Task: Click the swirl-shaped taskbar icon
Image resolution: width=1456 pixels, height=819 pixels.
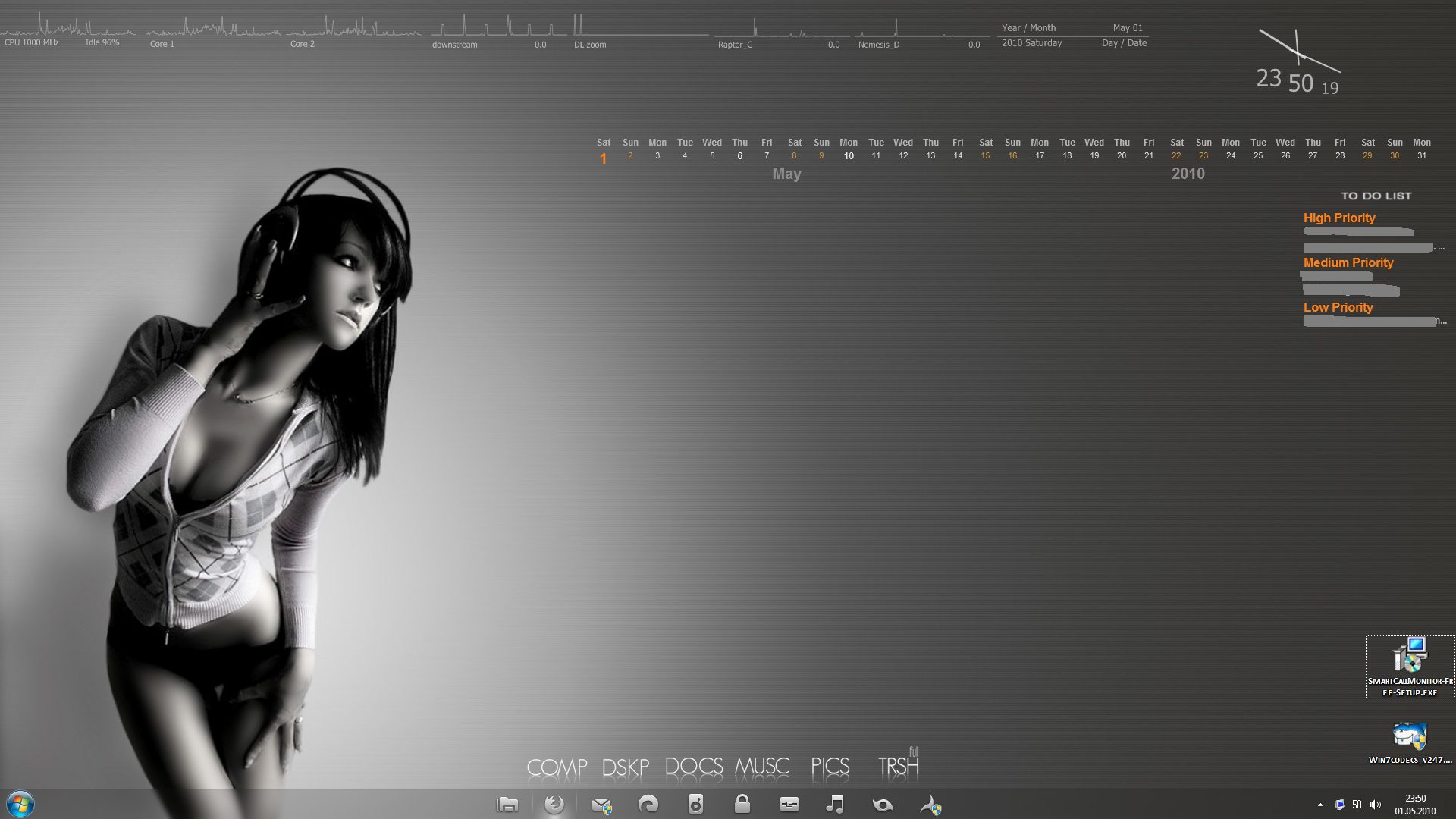Action: click(648, 805)
